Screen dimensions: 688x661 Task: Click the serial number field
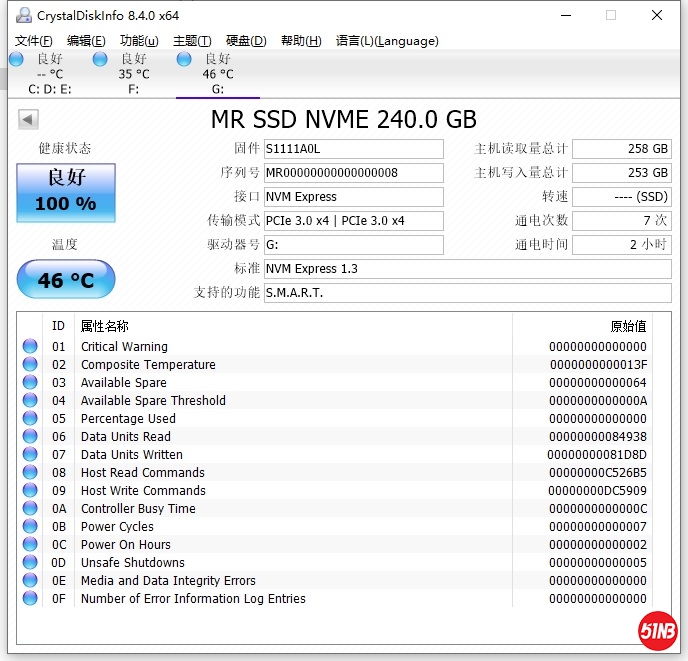(x=353, y=173)
